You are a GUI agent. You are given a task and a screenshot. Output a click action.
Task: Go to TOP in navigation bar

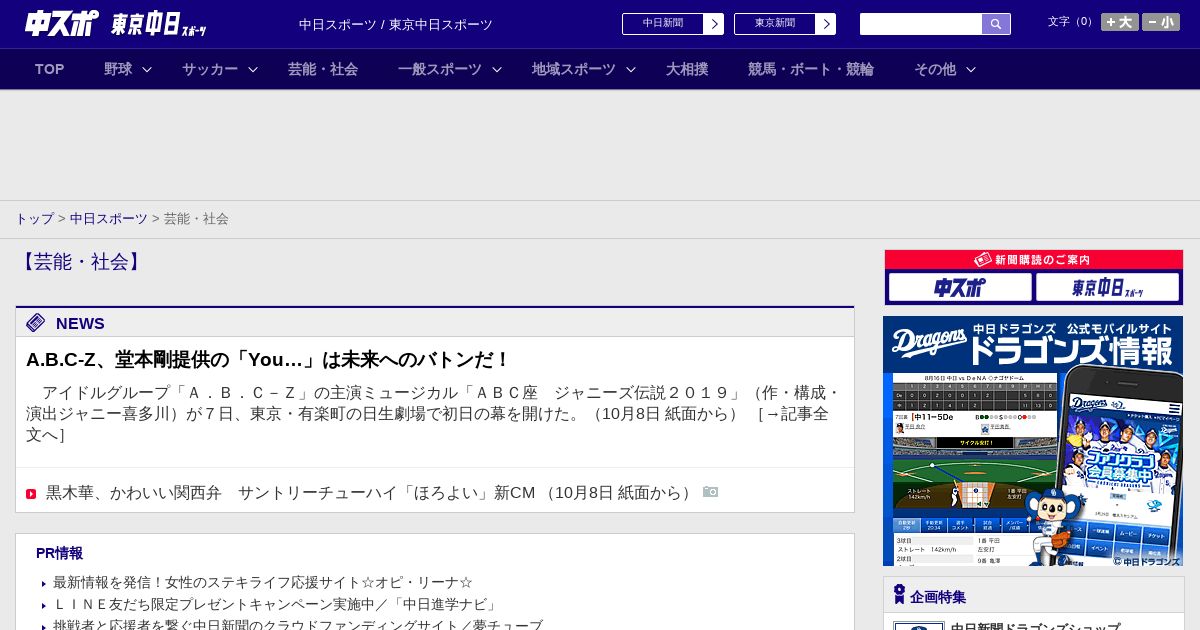pyautogui.click(x=49, y=69)
